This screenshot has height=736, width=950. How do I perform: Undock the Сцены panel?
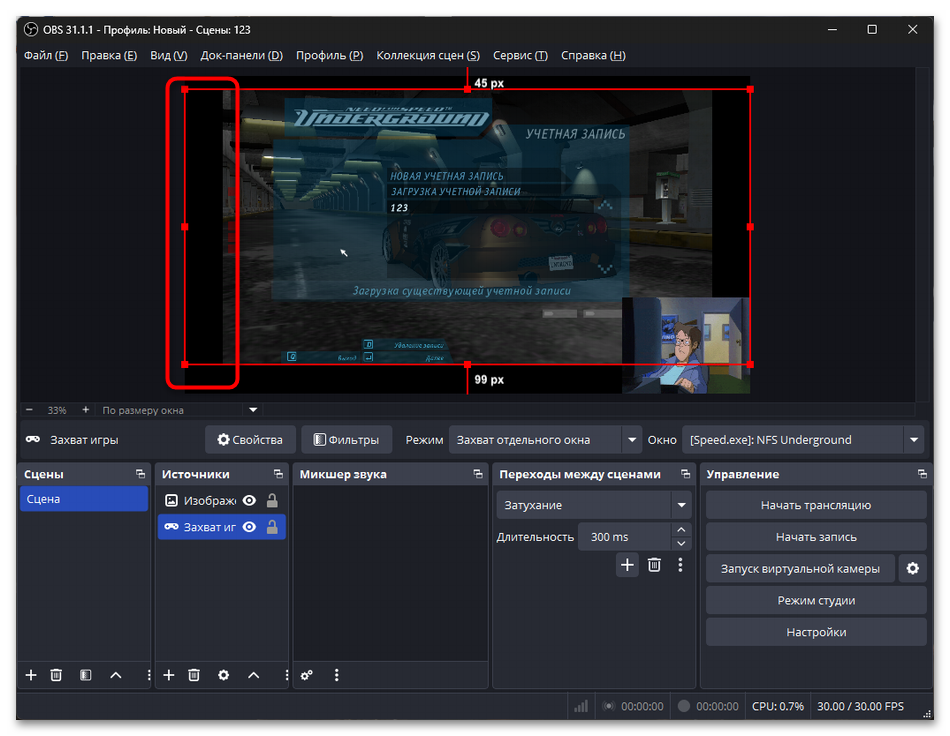[141, 474]
